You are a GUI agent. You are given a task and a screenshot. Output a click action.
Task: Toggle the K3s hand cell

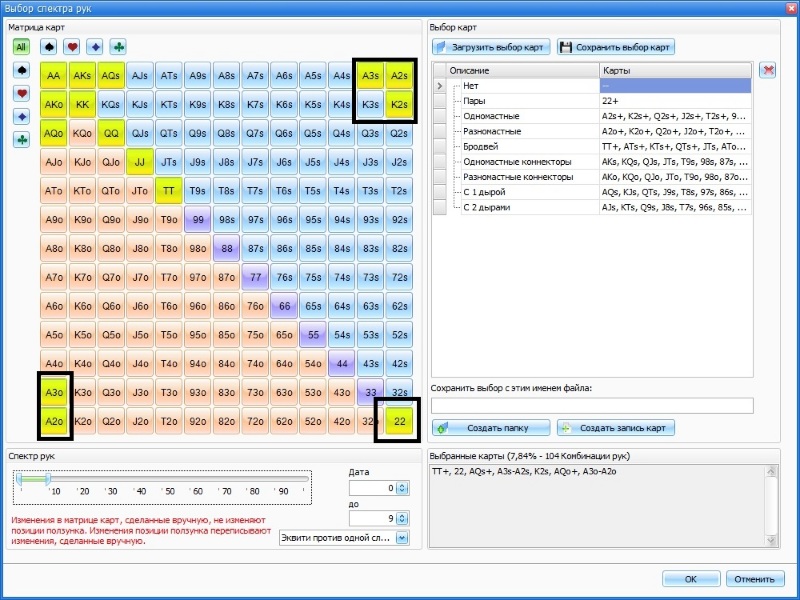(x=370, y=105)
